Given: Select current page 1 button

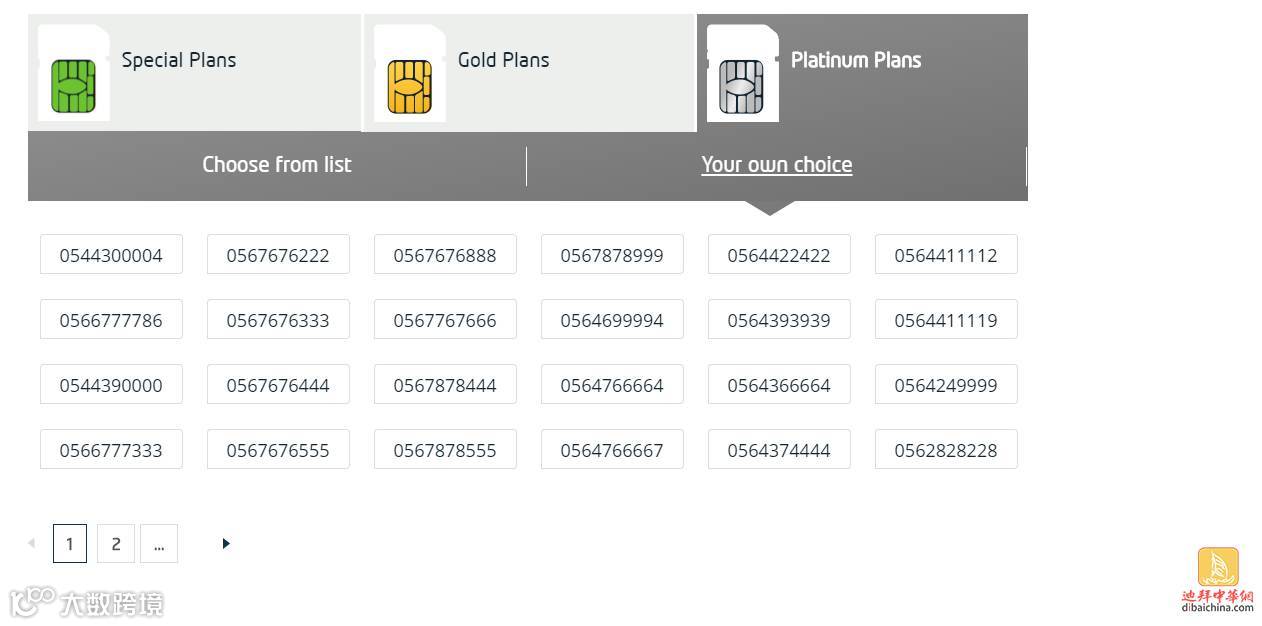Looking at the screenshot, I should [69, 544].
